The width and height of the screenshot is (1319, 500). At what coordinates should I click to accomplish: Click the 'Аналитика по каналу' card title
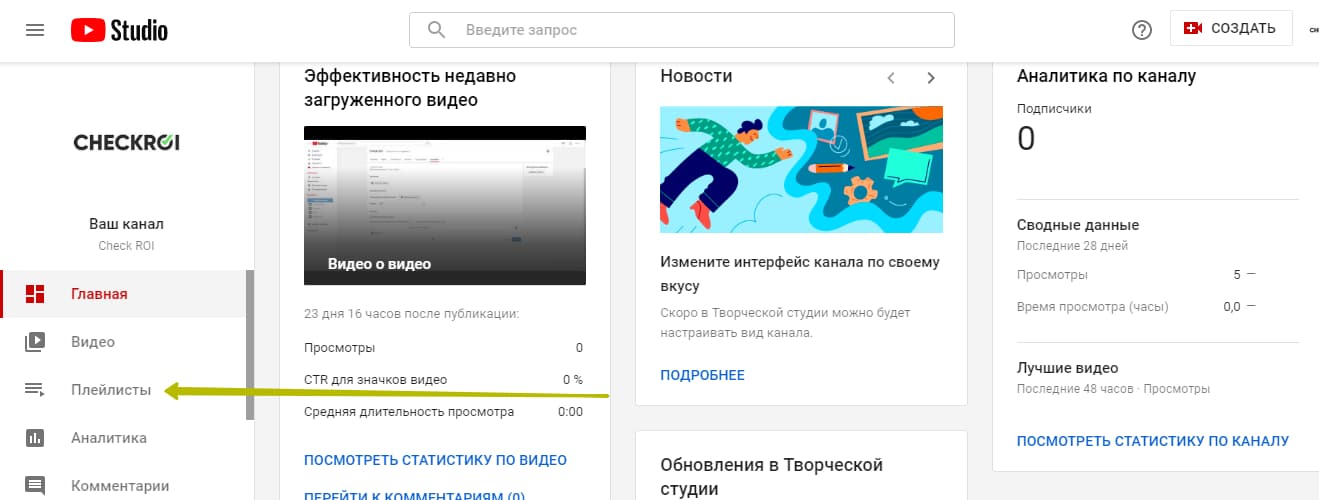(x=1106, y=76)
